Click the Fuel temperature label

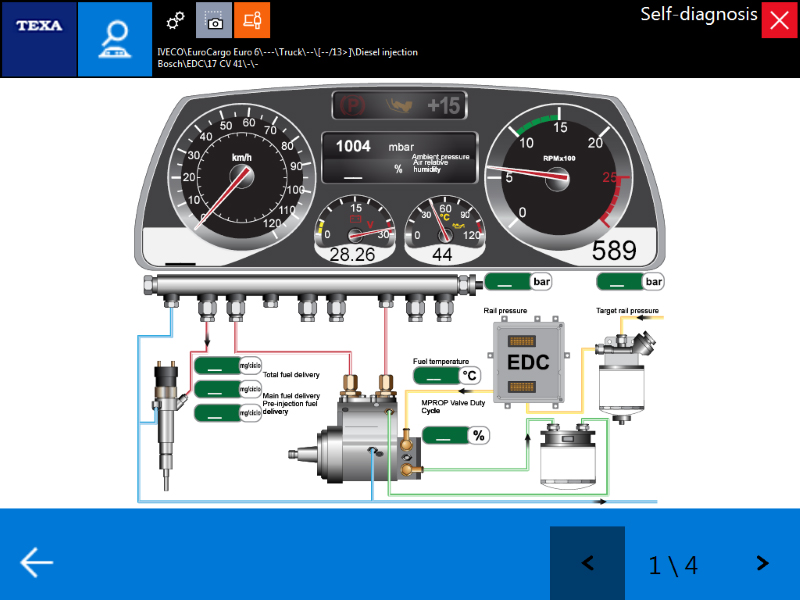[x=441, y=361]
